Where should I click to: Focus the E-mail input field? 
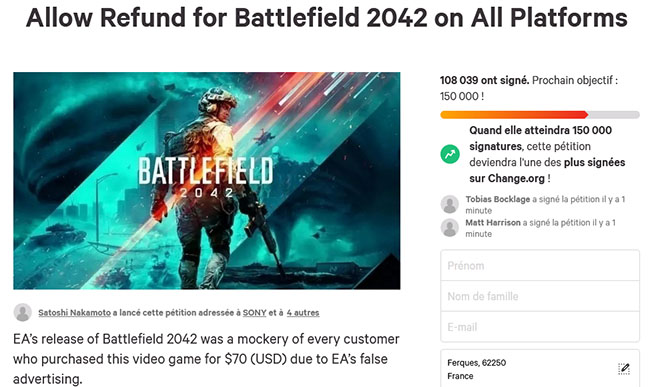pos(540,327)
